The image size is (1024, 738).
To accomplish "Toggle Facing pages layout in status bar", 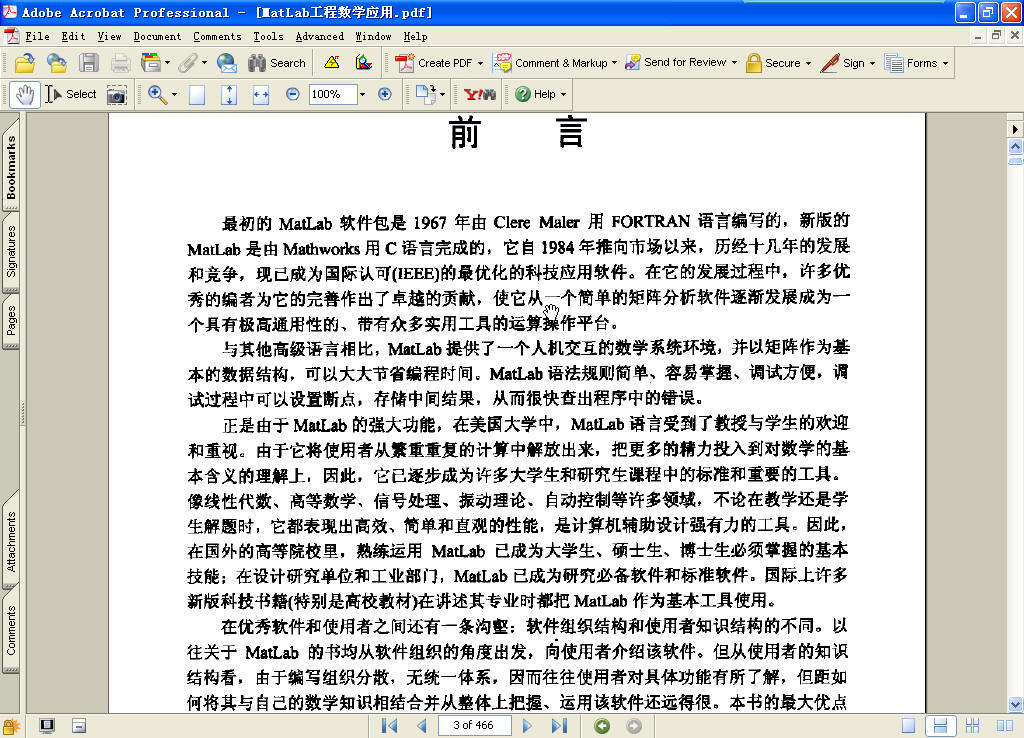I will coord(1004,726).
